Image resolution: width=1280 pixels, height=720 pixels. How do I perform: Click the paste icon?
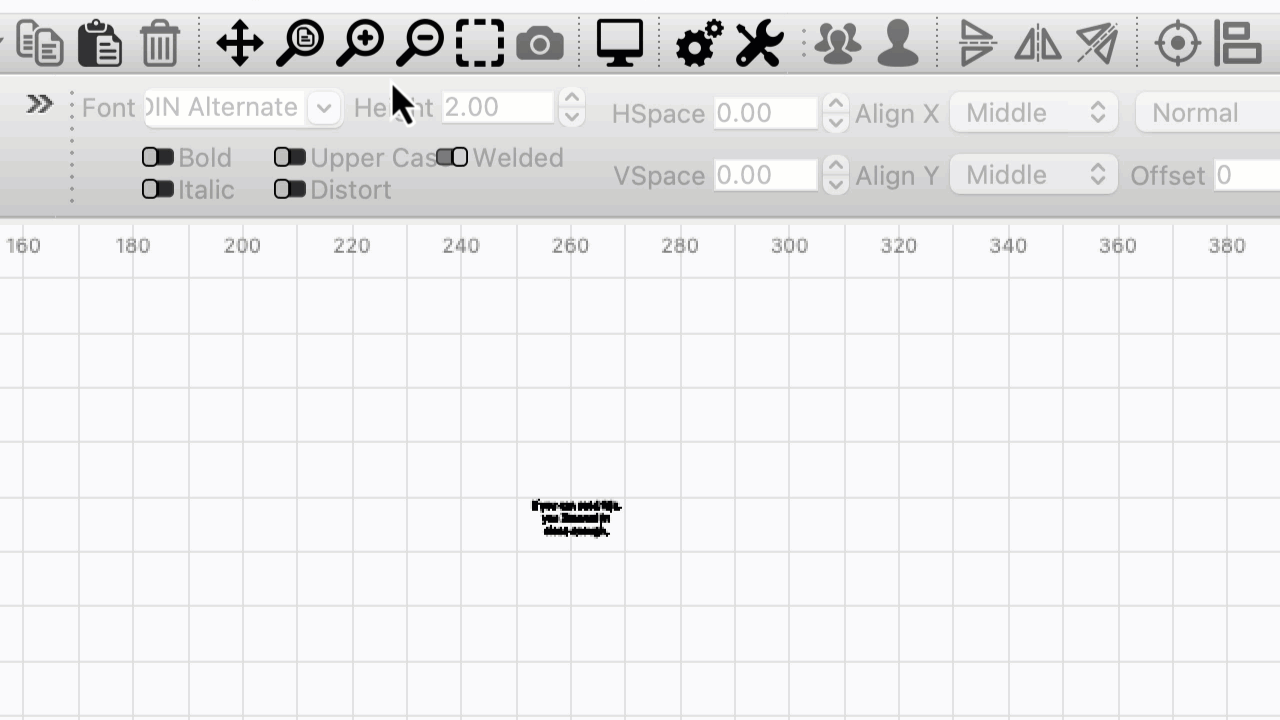pyautogui.click(x=100, y=43)
